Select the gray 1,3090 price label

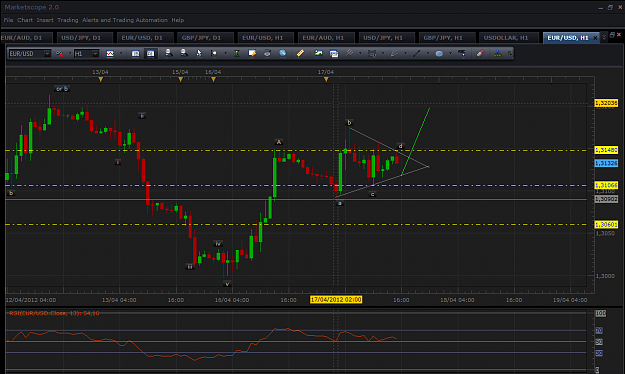(x=606, y=199)
